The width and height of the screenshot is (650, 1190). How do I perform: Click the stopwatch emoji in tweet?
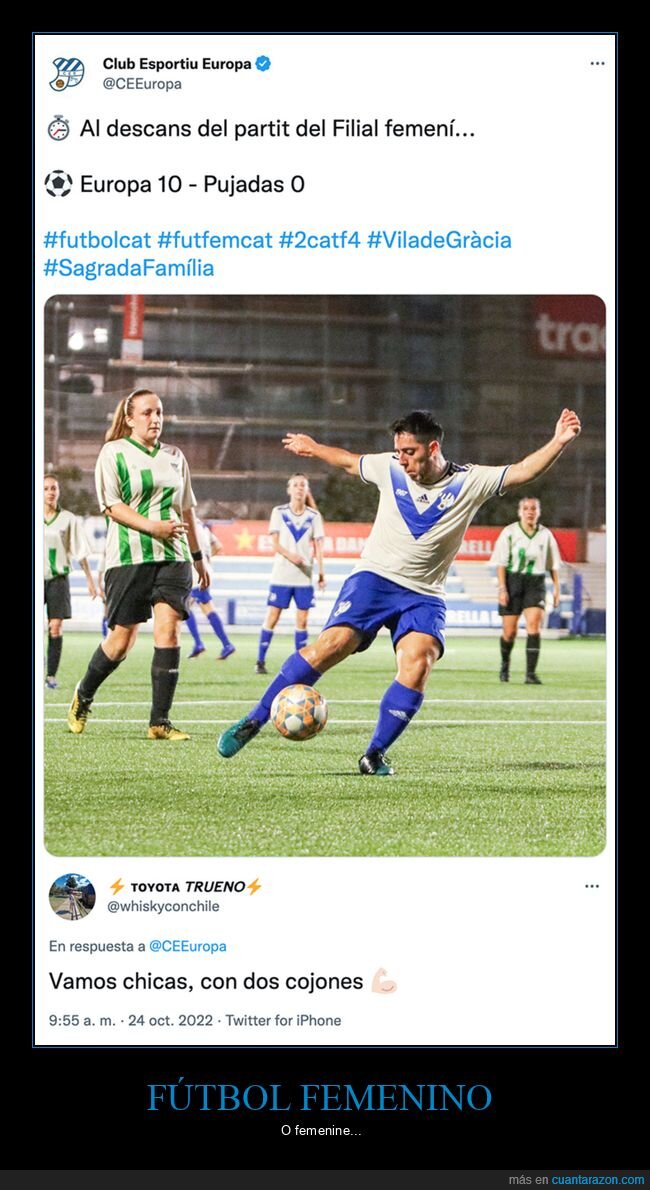[58, 129]
